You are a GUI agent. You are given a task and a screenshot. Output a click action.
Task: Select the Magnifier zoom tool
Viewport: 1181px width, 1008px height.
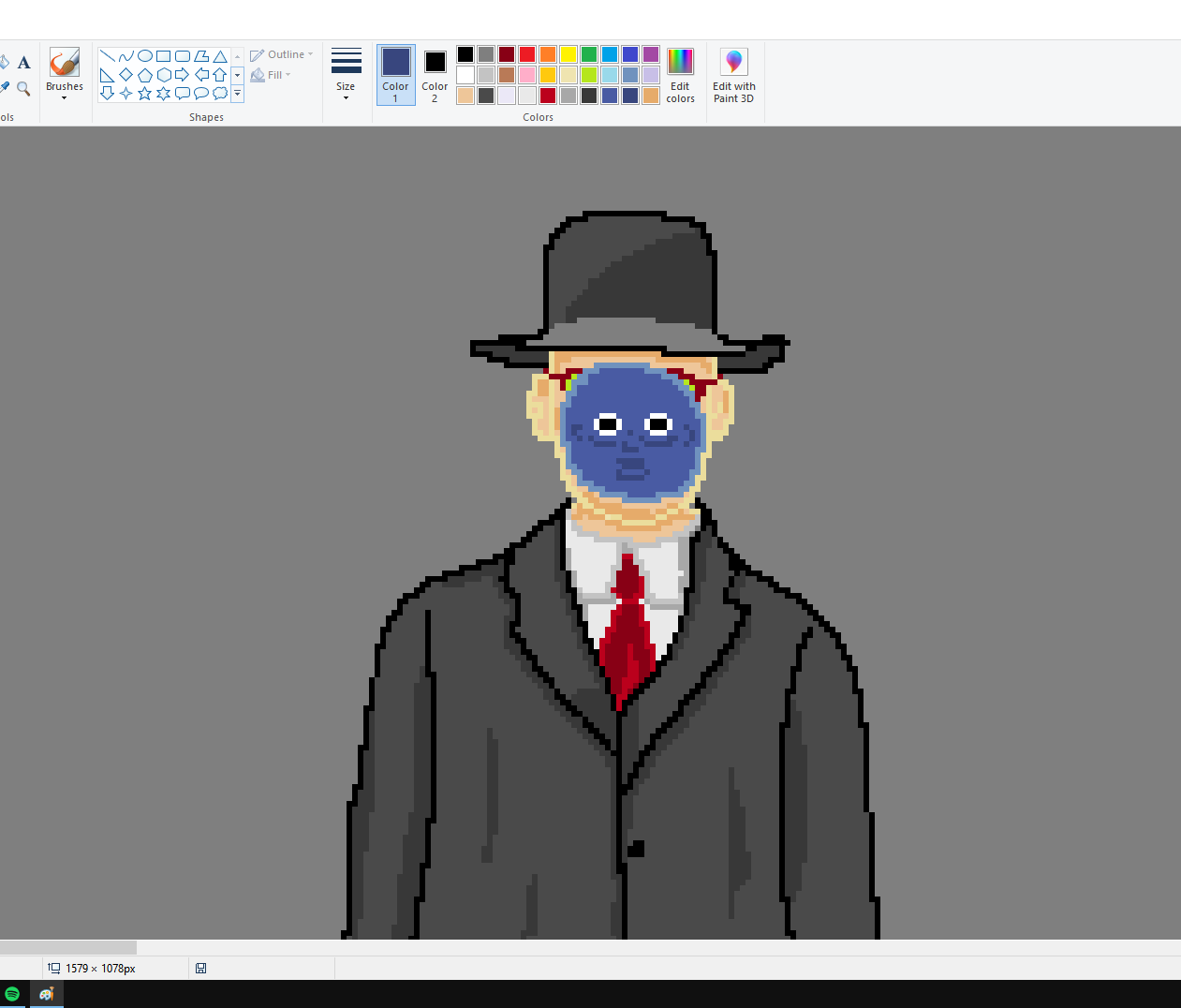pyautogui.click(x=24, y=88)
